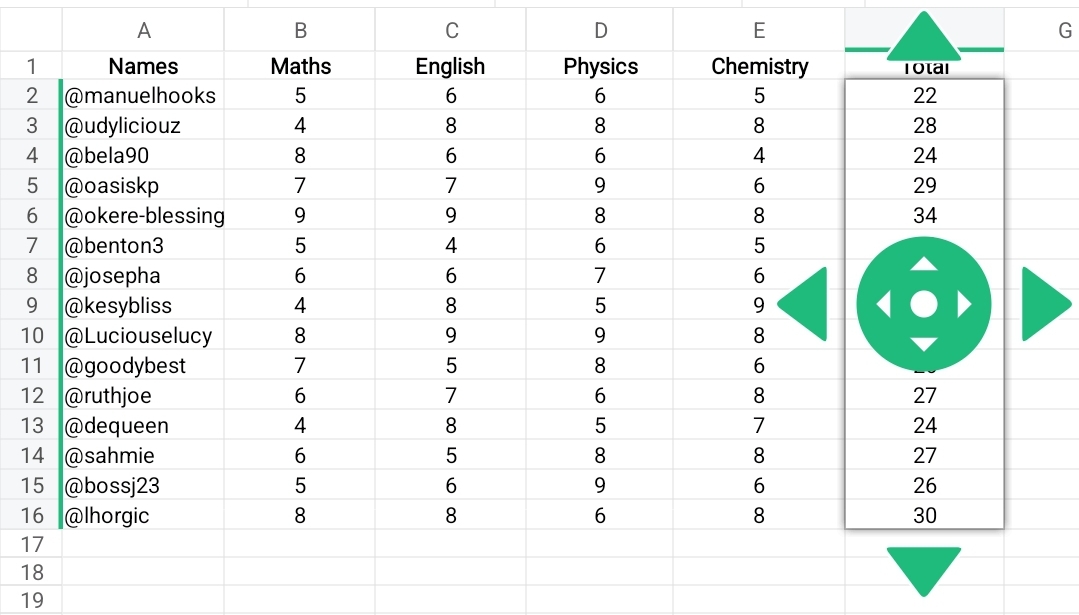Click the Physics header cell

[600, 67]
